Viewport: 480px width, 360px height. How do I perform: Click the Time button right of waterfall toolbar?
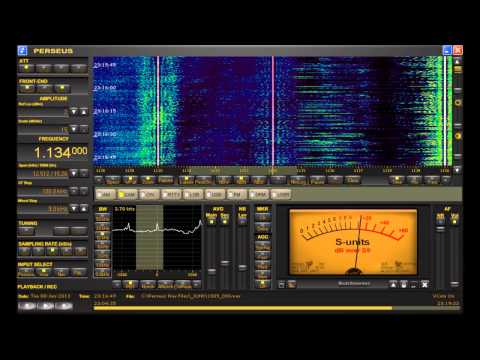(397, 180)
